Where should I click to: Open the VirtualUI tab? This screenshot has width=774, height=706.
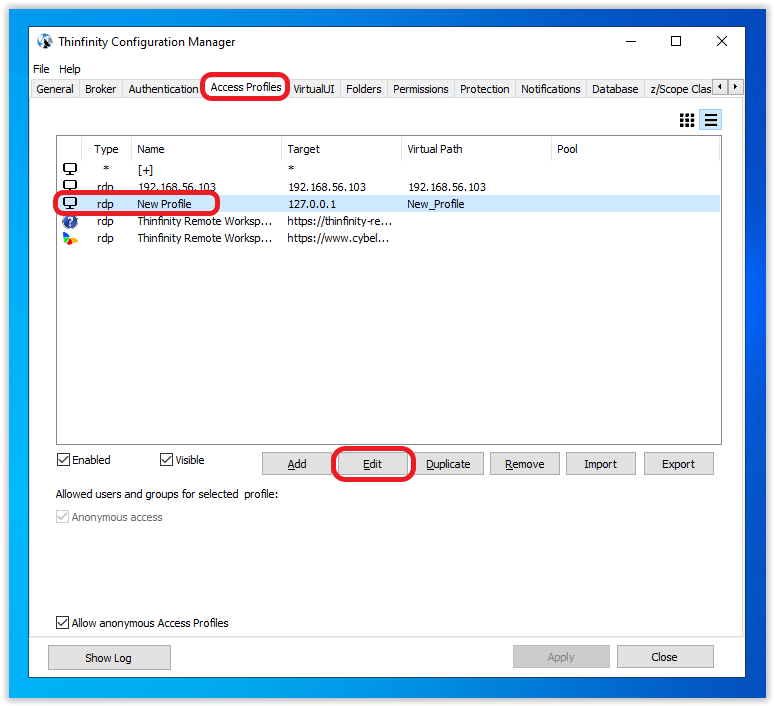314,89
